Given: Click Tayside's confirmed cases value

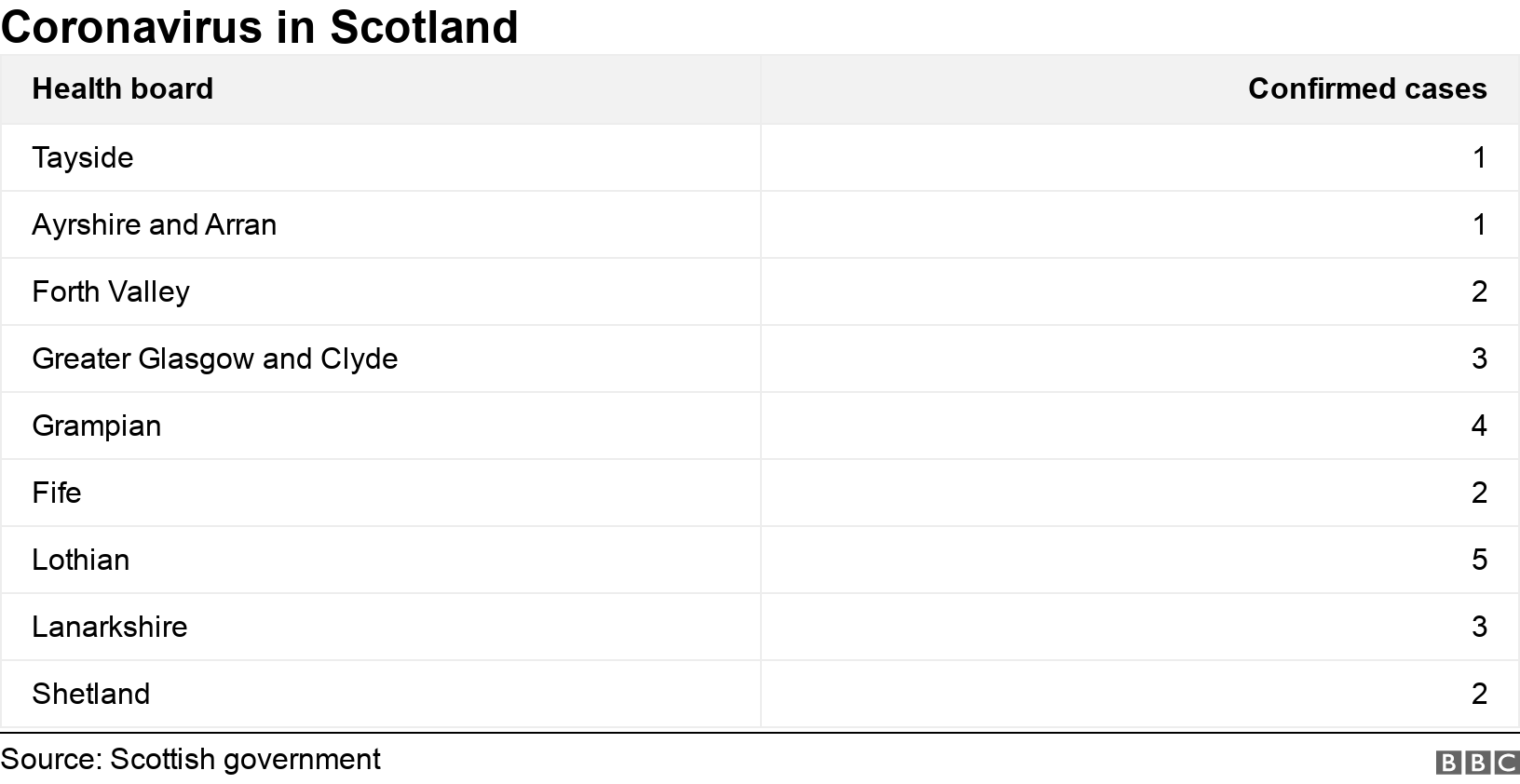Looking at the screenshot, I should tap(1479, 157).
